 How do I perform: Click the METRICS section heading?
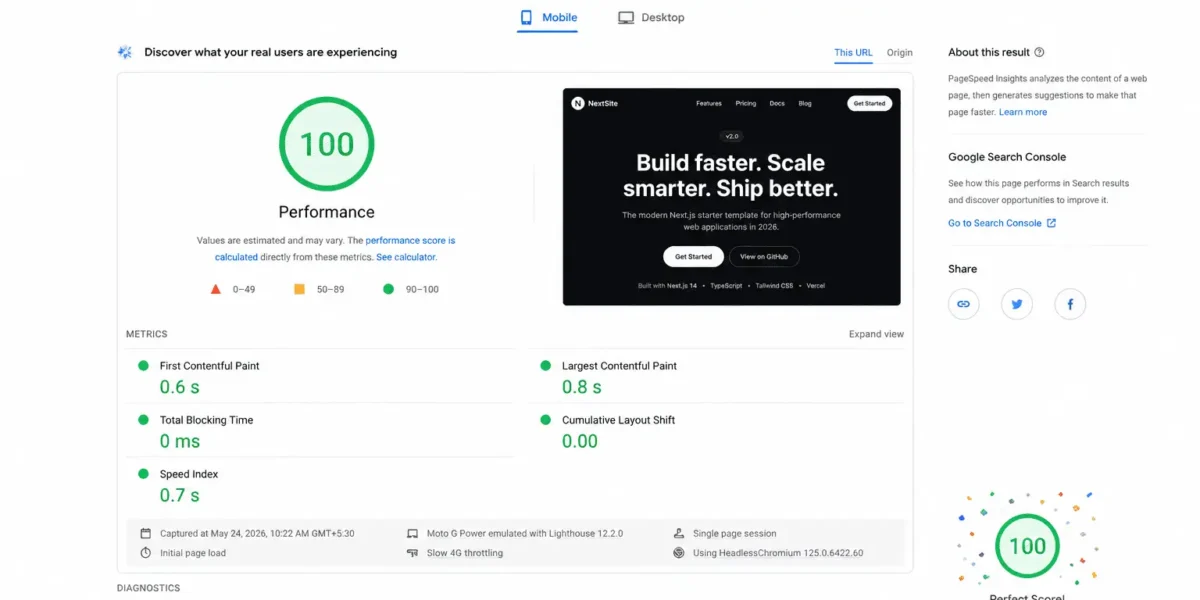click(147, 334)
